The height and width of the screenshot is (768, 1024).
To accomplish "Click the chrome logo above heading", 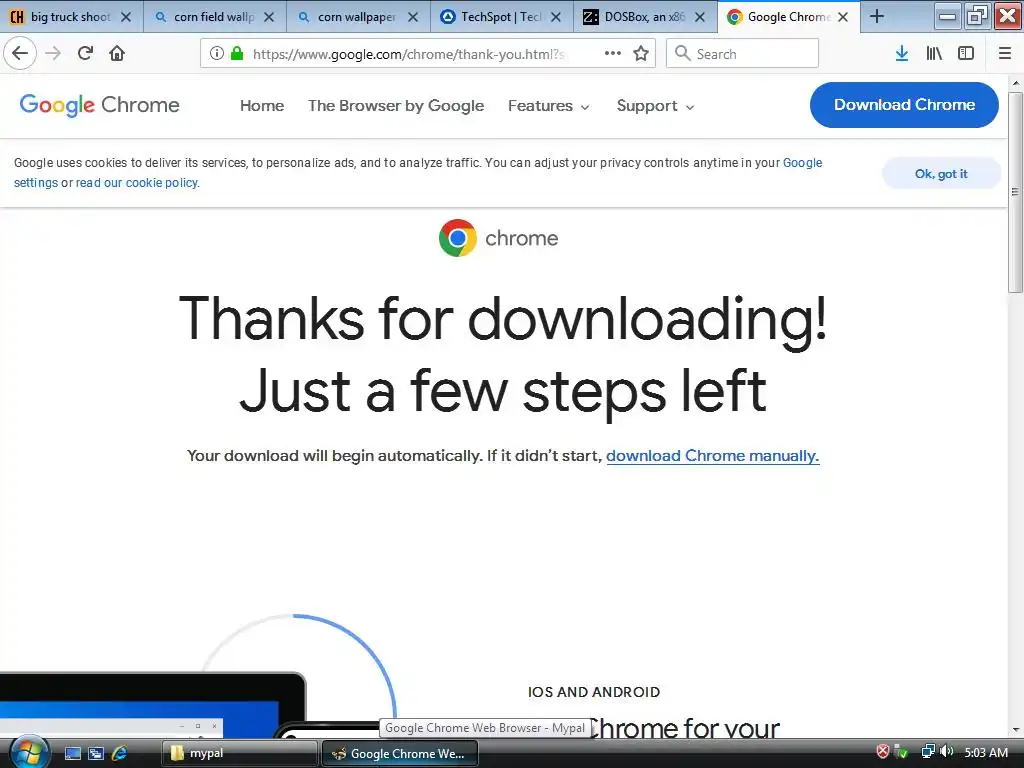I will tap(498, 238).
